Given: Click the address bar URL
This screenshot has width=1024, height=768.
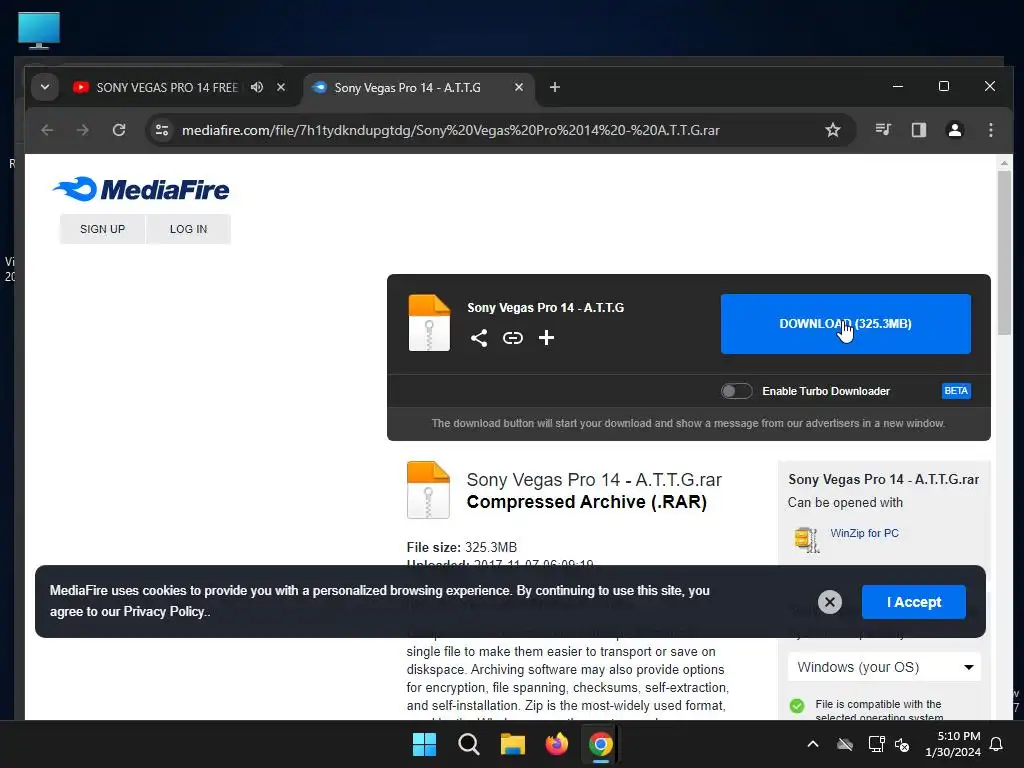Looking at the screenshot, I should click(451, 130).
